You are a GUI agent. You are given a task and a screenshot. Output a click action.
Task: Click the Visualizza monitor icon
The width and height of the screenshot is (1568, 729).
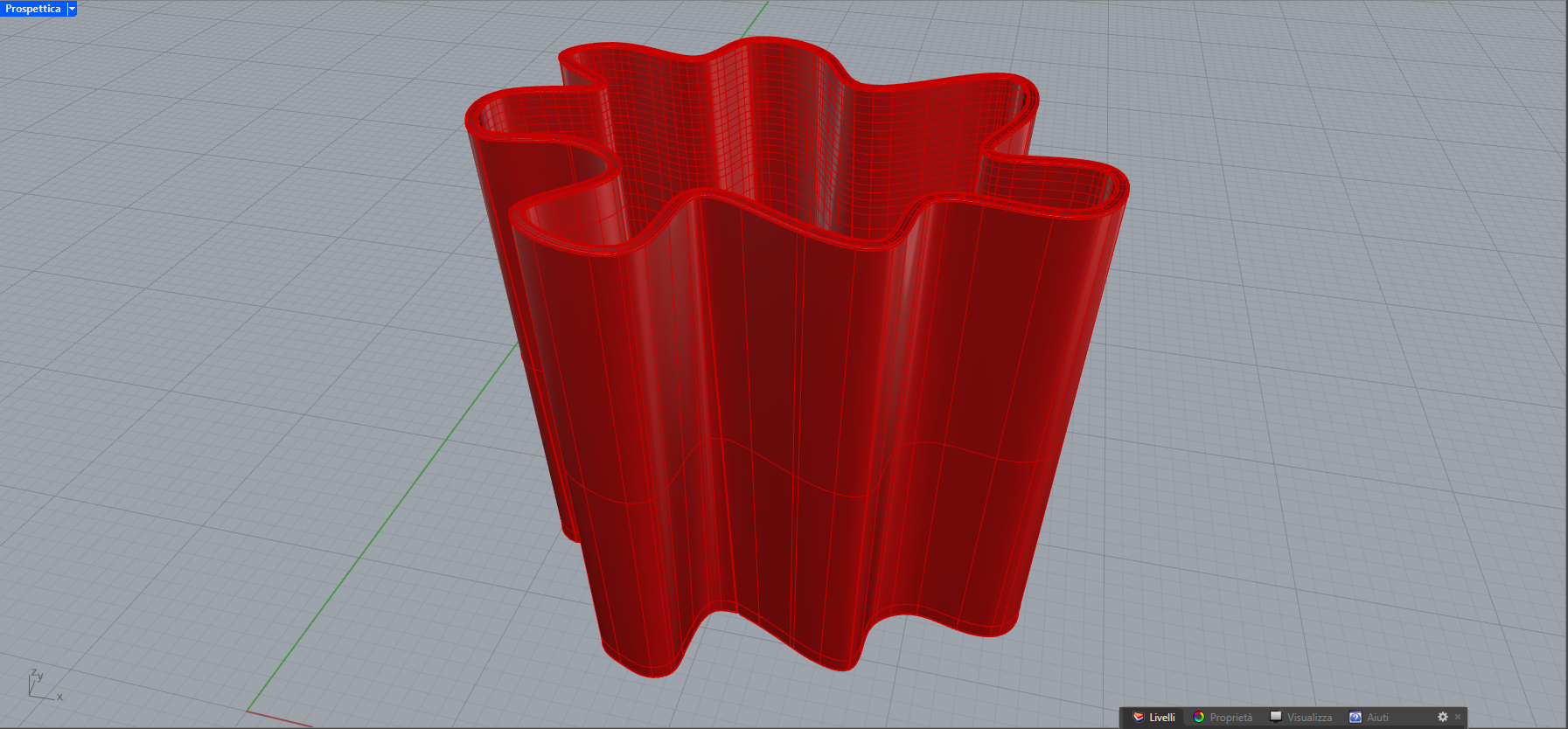(1276, 717)
